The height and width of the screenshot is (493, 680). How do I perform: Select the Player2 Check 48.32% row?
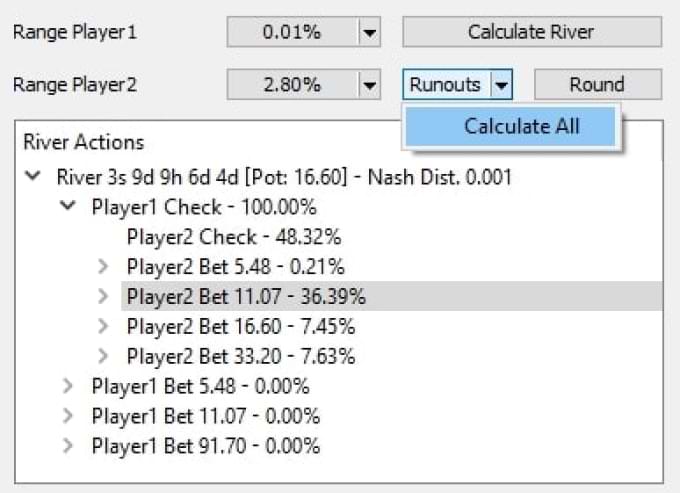coord(233,237)
